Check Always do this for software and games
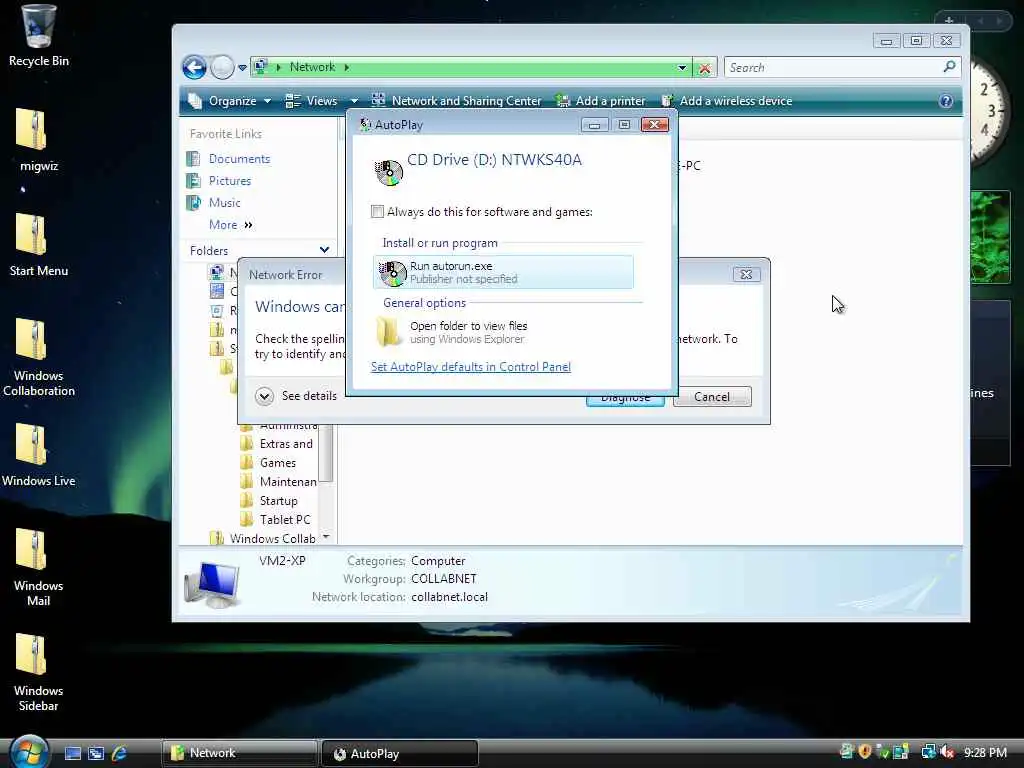 pyautogui.click(x=377, y=212)
